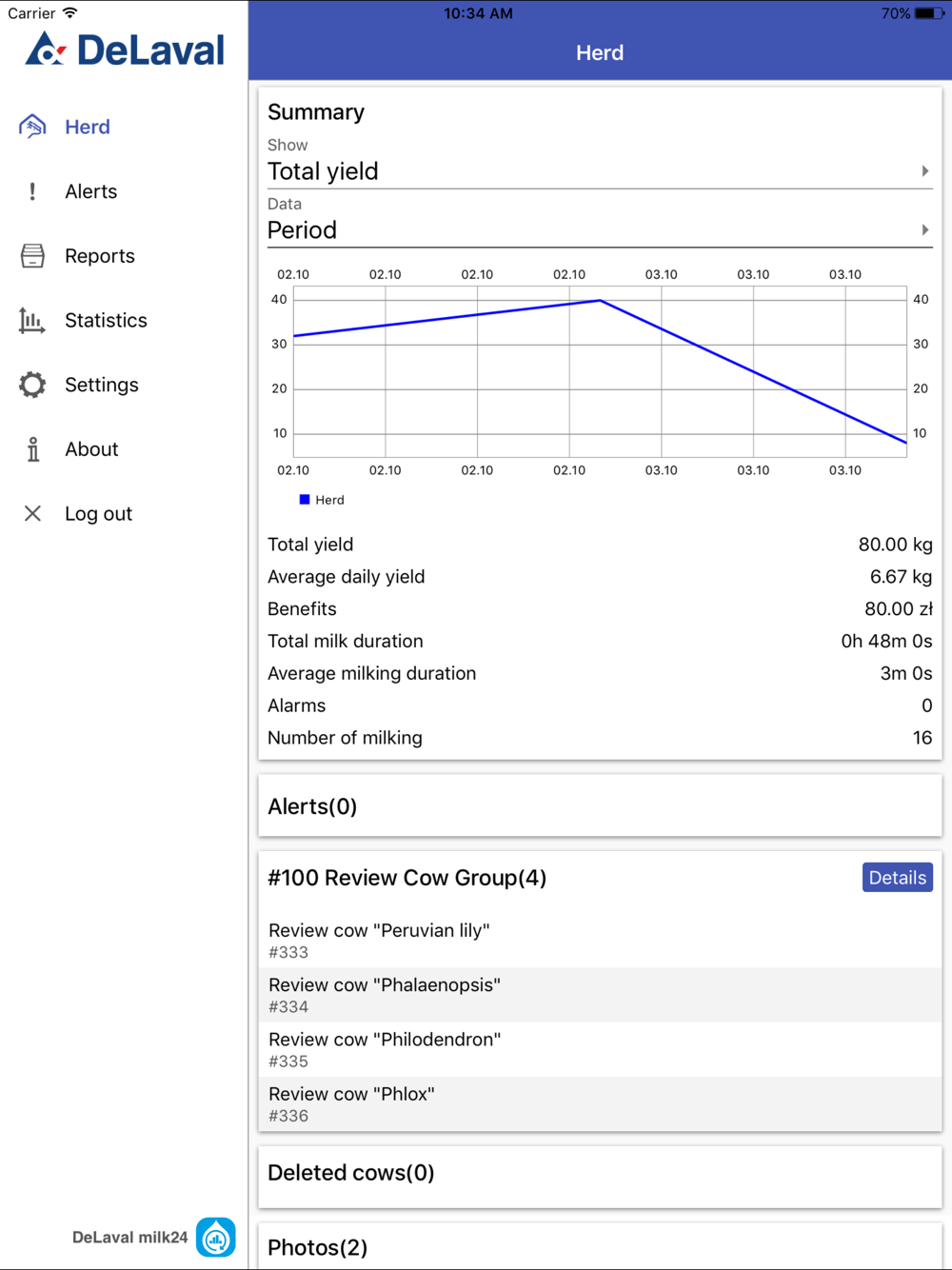Expand the Photos(2) section
Screen dimensions: 952x1270
click(x=600, y=1246)
